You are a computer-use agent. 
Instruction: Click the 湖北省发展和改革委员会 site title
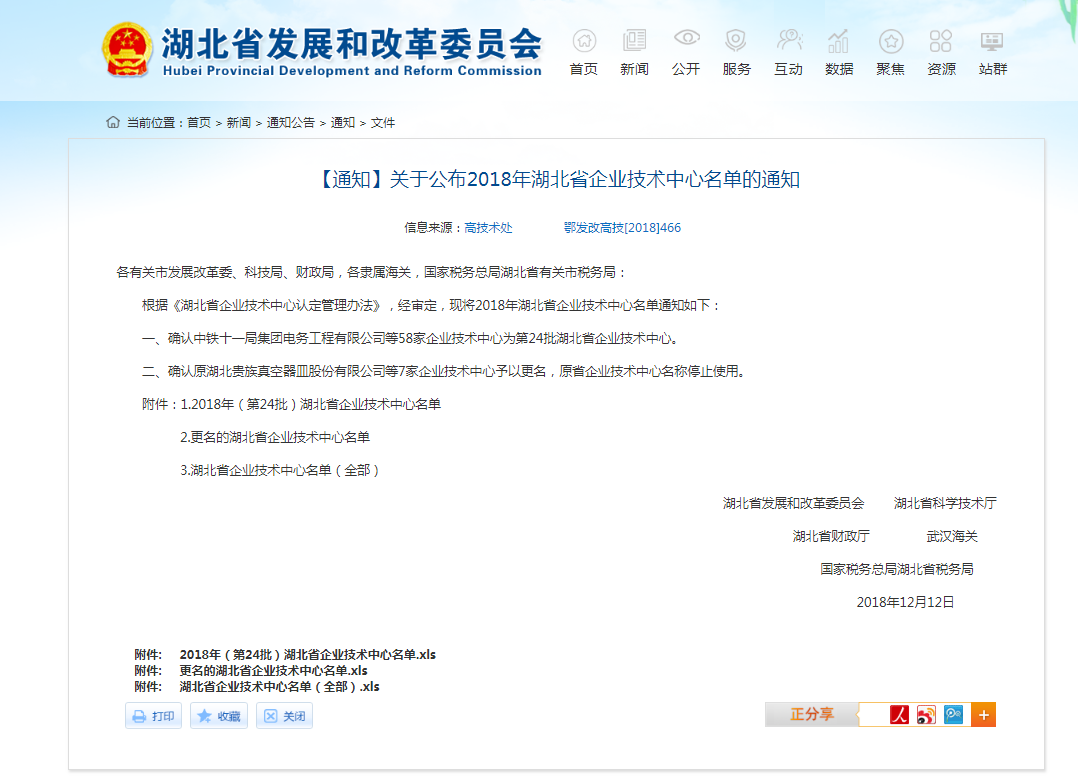click(x=351, y=44)
